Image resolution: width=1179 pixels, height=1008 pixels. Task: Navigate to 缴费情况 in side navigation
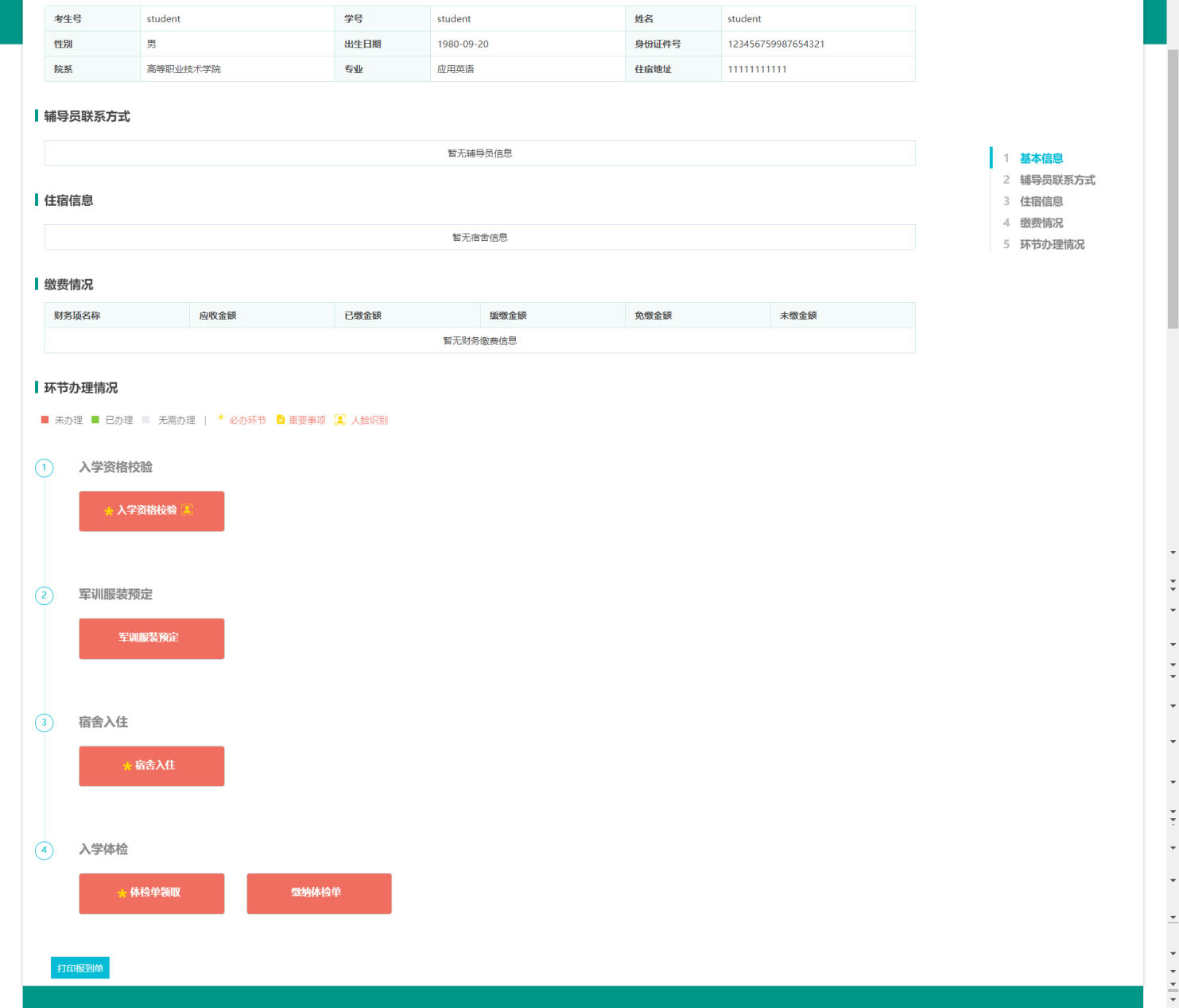tap(1041, 223)
